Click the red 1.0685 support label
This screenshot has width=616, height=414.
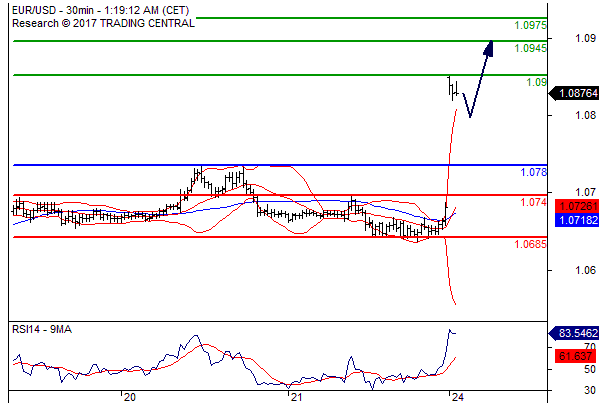coord(530,244)
